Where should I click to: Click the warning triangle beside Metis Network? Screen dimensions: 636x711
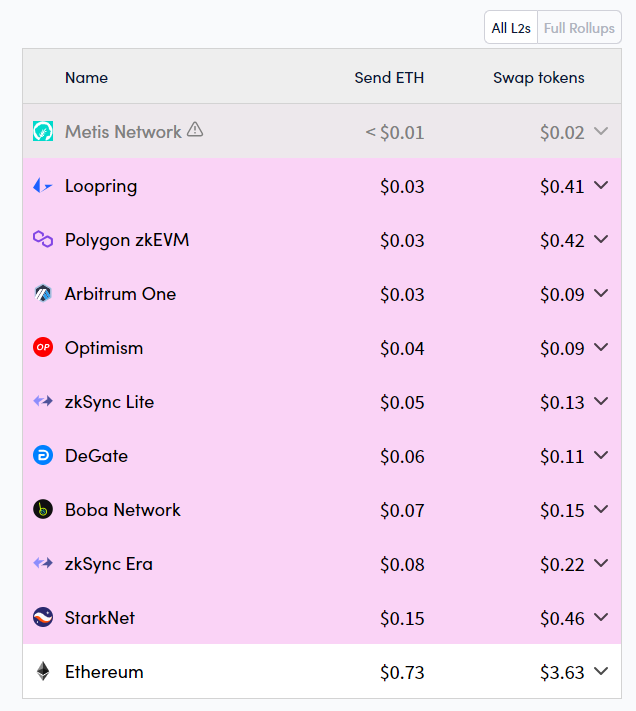coord(195,130)
